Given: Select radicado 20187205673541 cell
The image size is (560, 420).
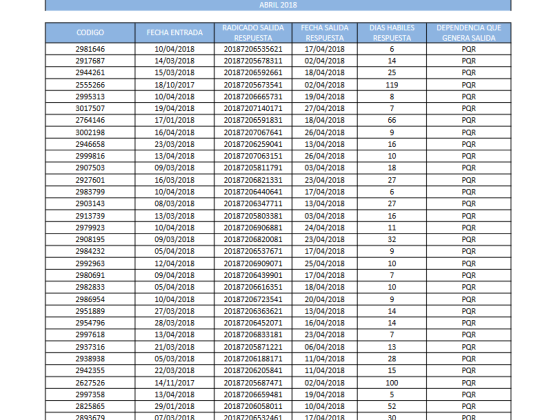Looking at the screenshot, I should click(253, 85).
